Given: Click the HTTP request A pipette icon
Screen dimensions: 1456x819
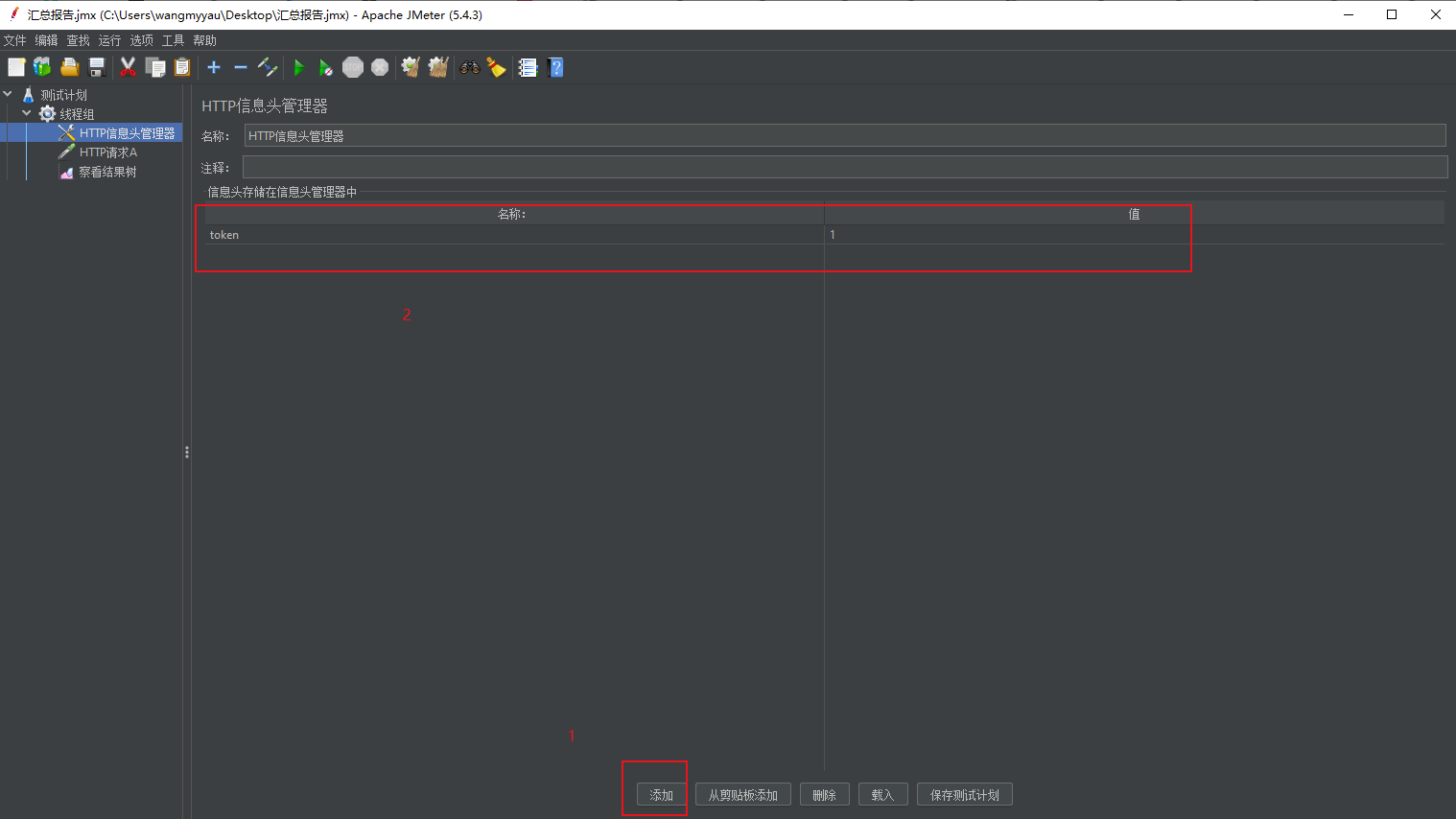Looking at the screenshot, I should click(x=66, y=152).
